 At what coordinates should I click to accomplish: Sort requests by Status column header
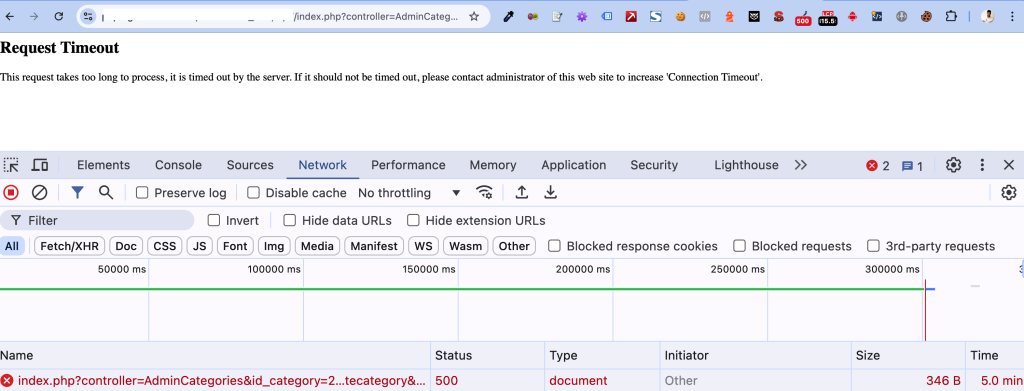pyautogui.click(x=487, y=356)
